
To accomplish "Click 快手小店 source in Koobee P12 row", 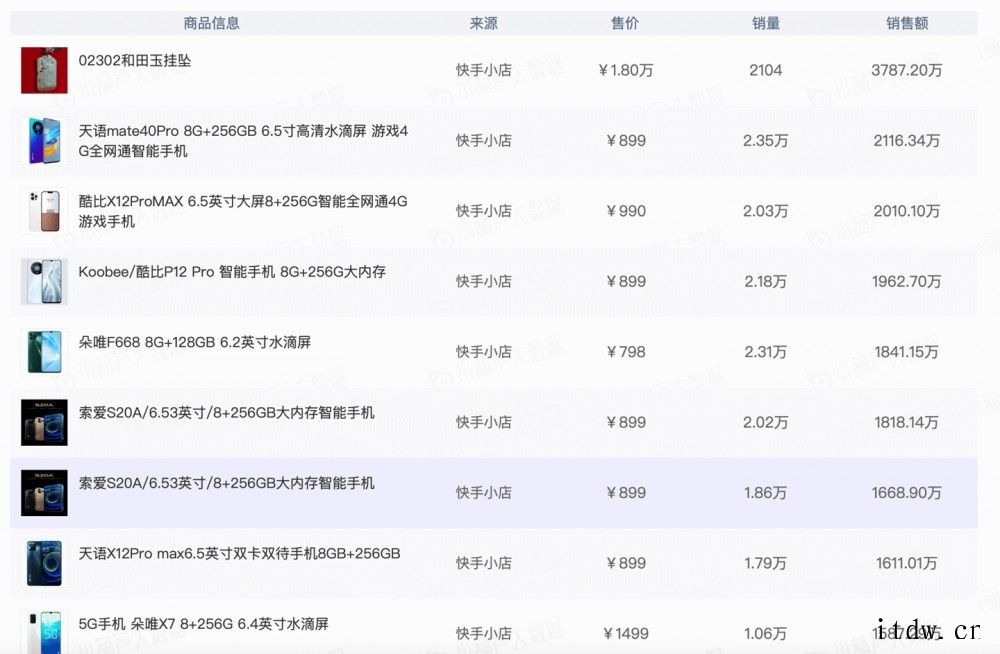I will [x=483, y=281].
